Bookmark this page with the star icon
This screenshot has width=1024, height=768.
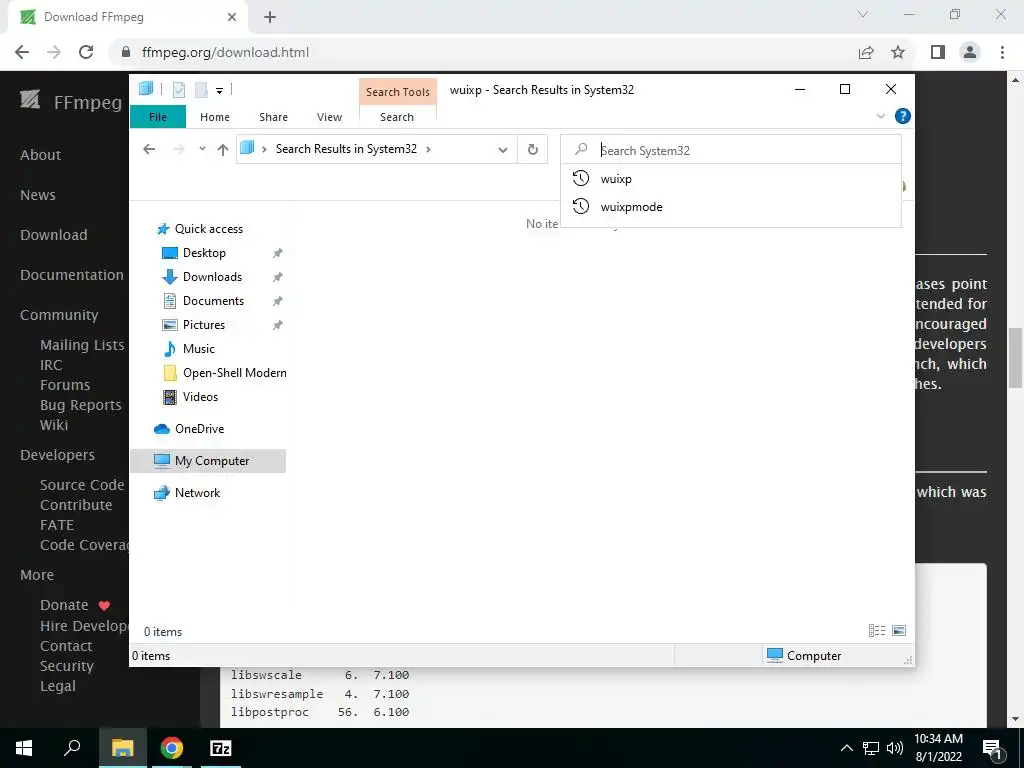(x=898, y=52)
